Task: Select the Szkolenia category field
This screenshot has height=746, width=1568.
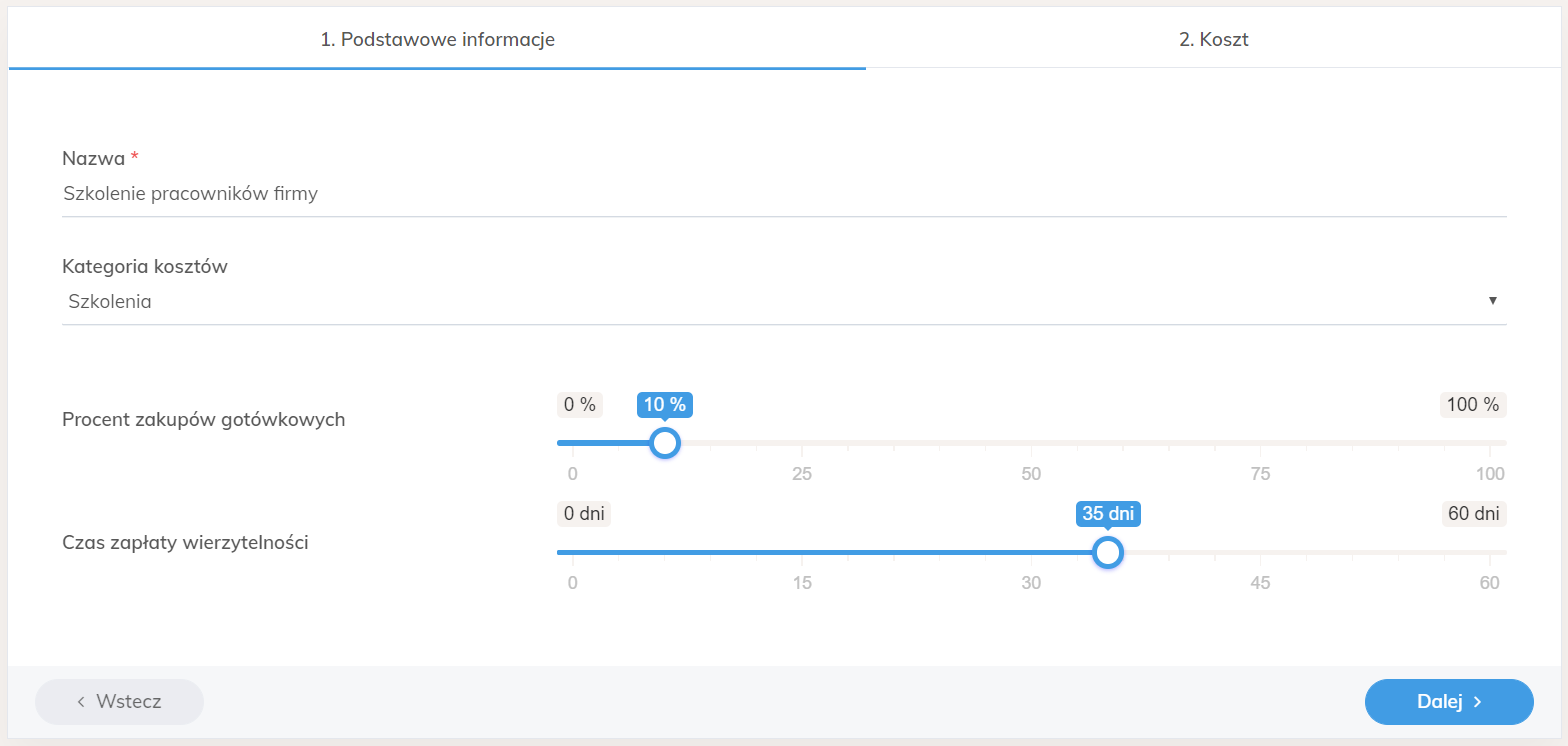Action: point(784,301)
